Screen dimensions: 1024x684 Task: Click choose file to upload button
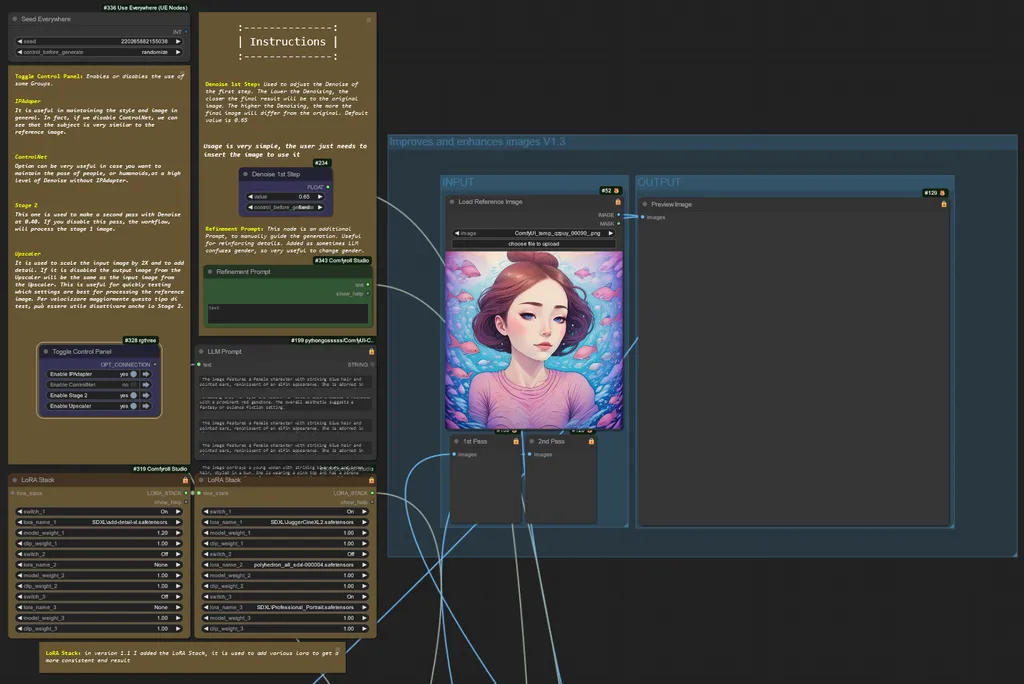[534, 244]
